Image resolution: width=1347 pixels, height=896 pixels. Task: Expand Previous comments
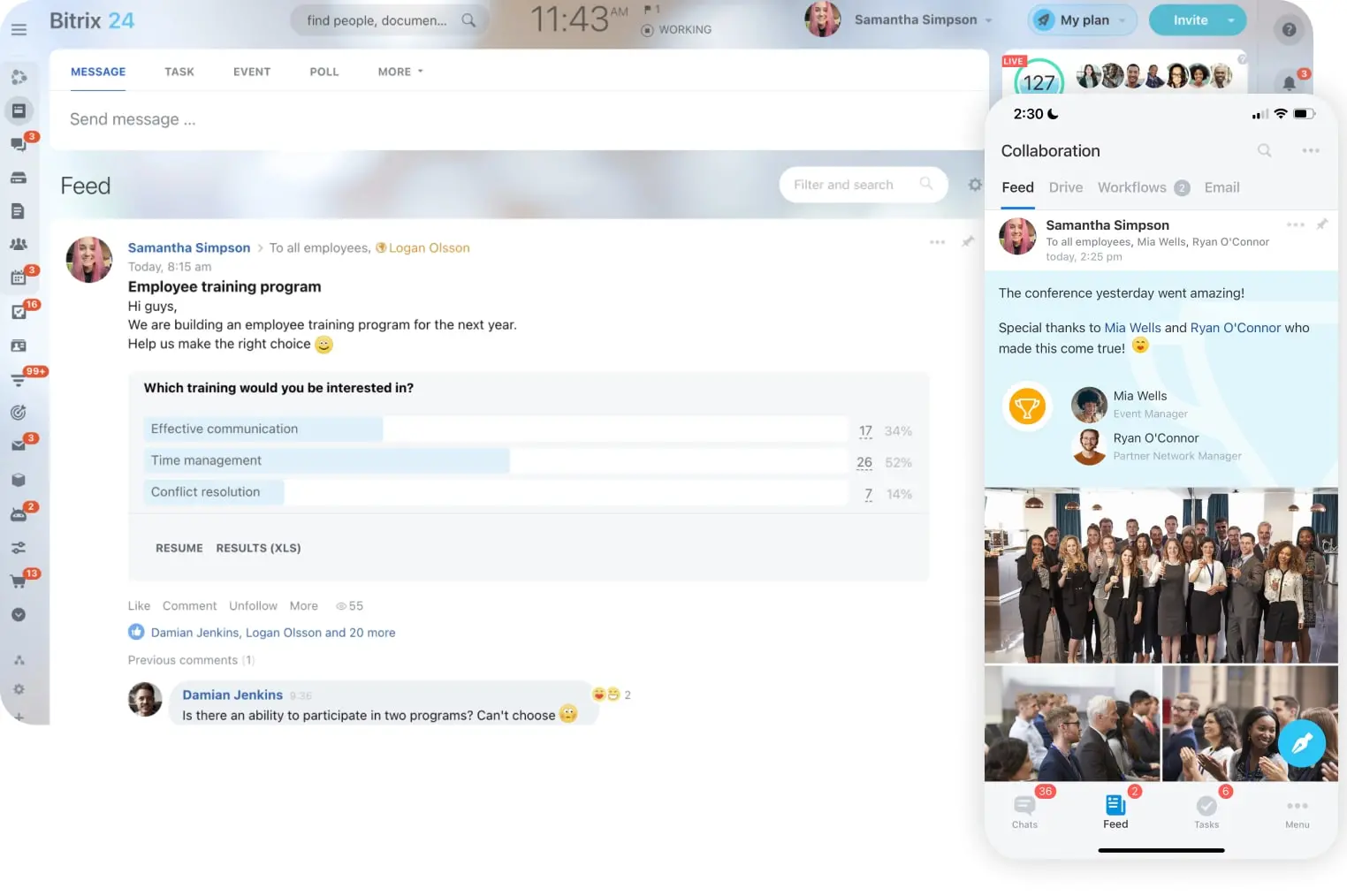pos(190,660)
